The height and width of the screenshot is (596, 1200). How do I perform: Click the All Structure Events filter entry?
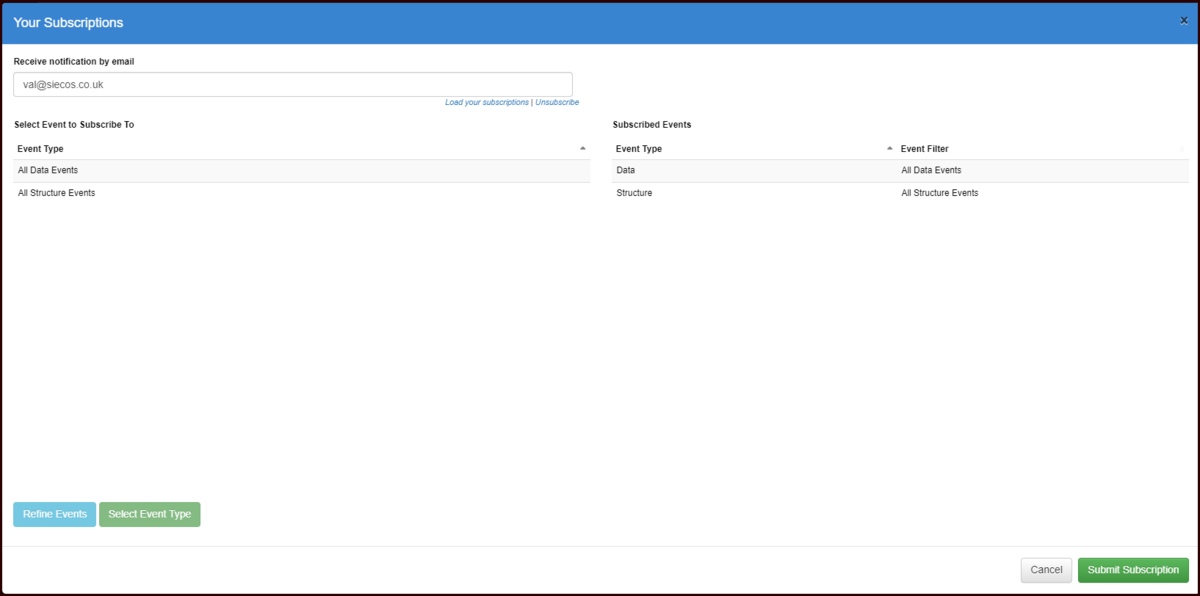coord(939,192)
